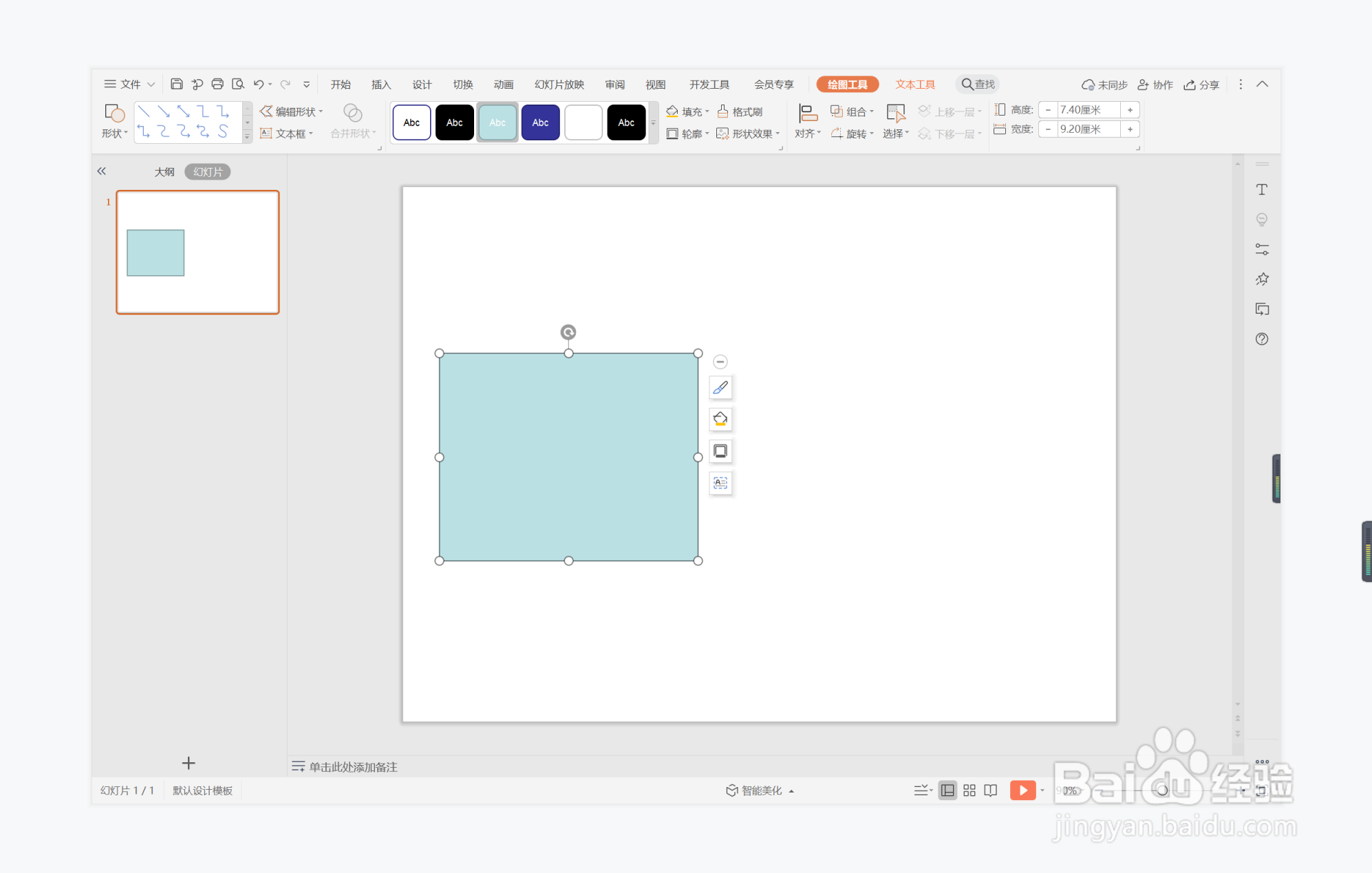Apply the dark blue Abc shape style
Image resolution: width=1372 pixels, height=873 pixels.
[540, 122]
